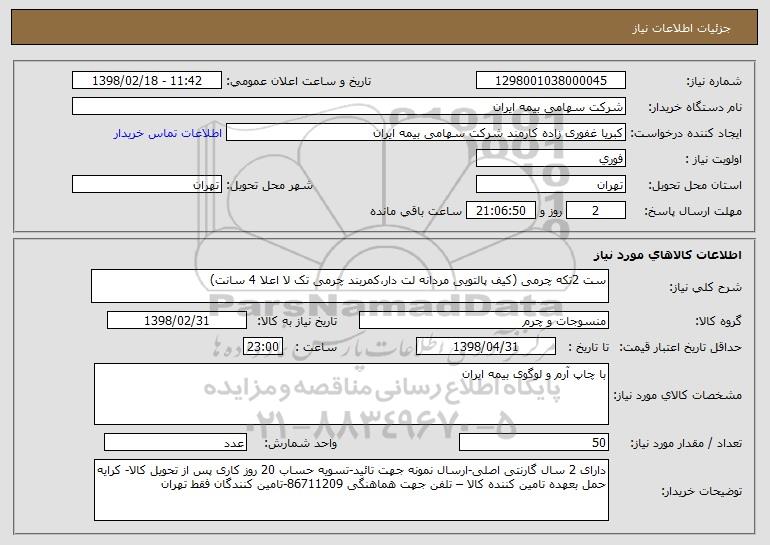Click the text ساعت باقی مانده
The height and width of the screenshot is (545, 770).
(416, 211)
